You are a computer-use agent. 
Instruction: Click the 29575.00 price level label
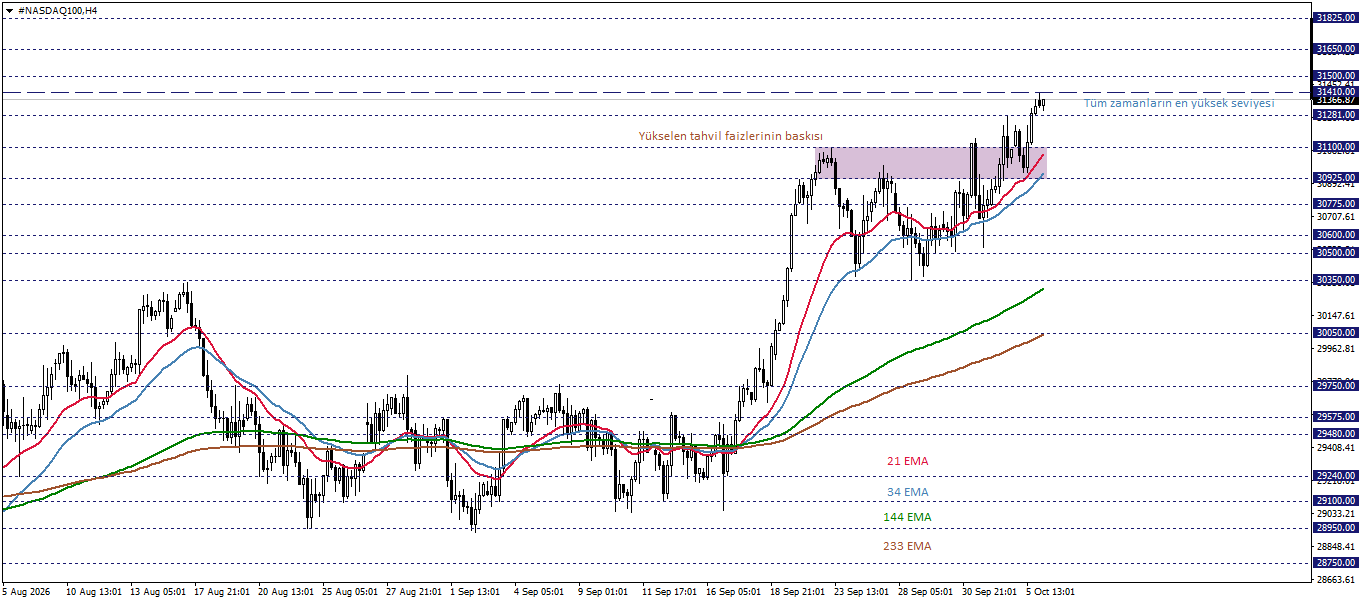(1335, 416)
